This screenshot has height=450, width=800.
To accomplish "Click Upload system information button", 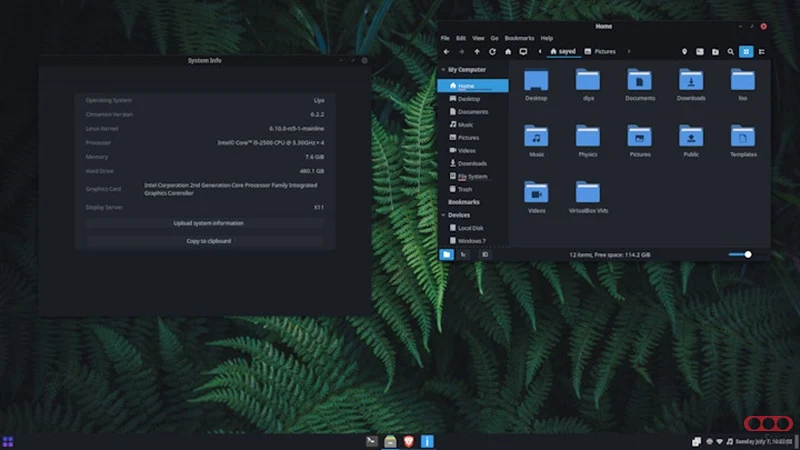I will (x=203, y=223).
